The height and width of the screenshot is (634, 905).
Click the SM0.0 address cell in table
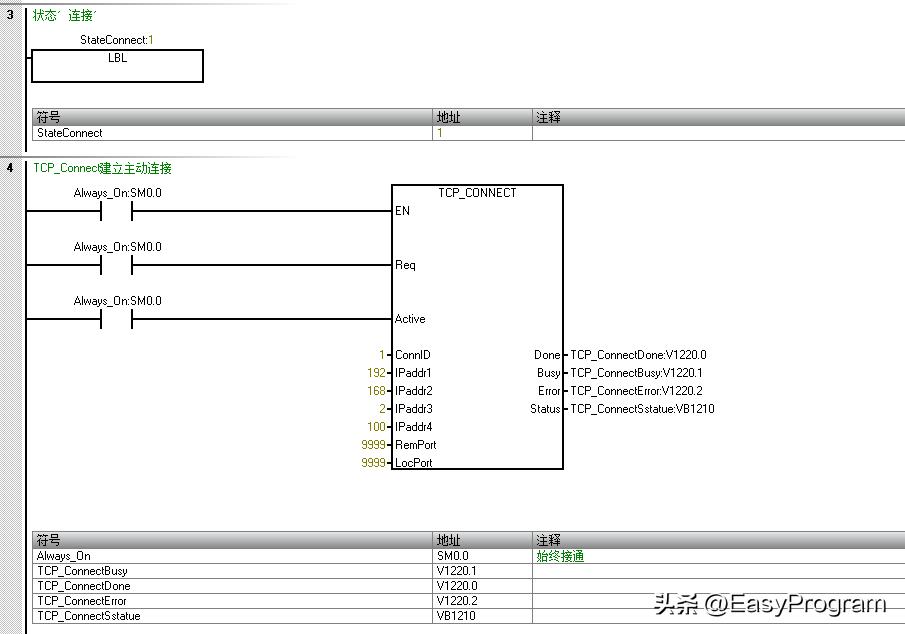click(452, 556)
